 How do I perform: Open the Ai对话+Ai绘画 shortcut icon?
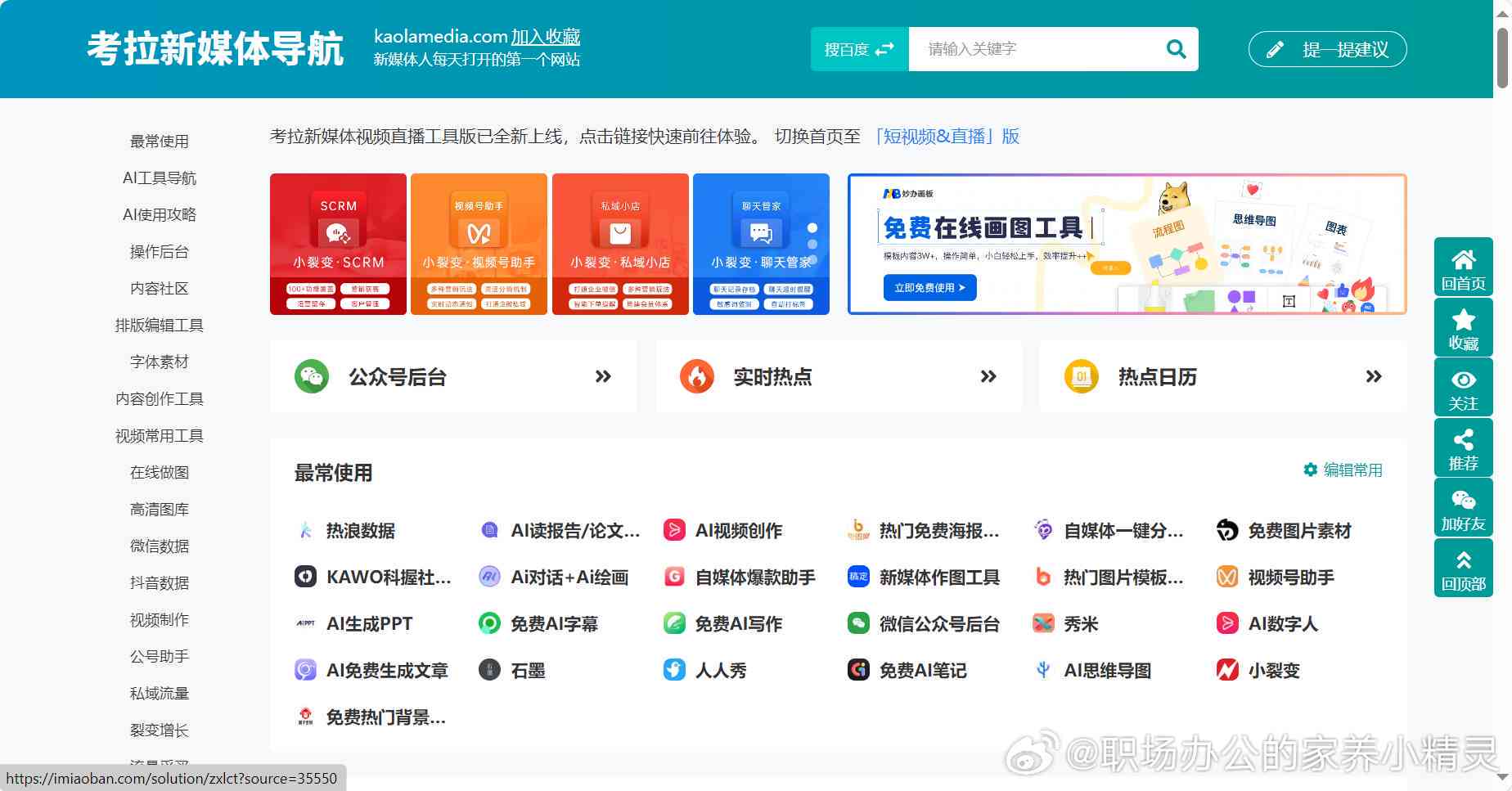[x=489, y=577]
